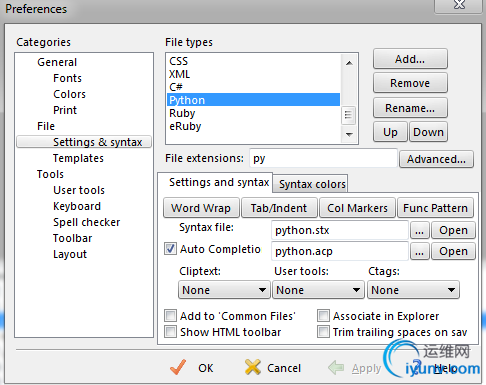Move file type Down

coord(428,132)
